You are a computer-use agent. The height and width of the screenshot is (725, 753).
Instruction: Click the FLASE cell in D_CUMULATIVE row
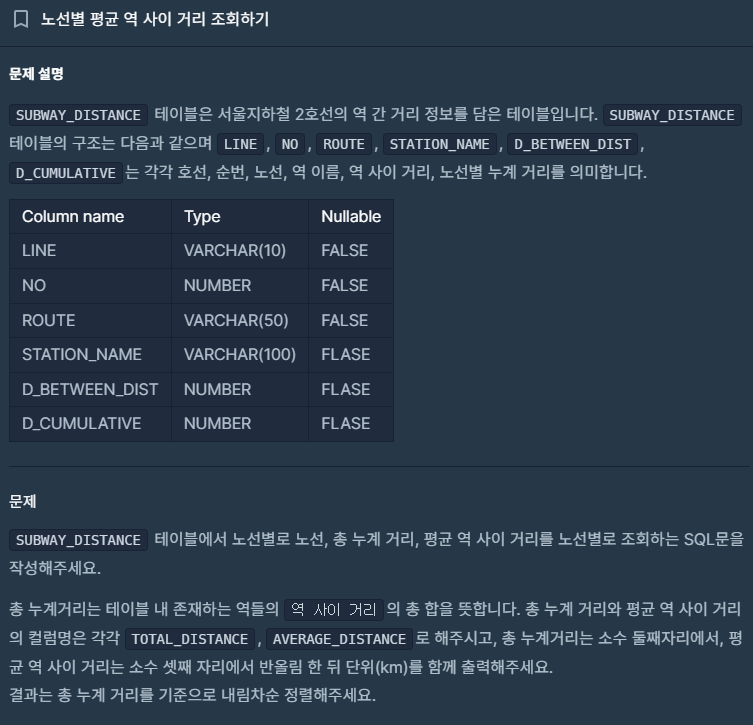click(x=351, y=423)
